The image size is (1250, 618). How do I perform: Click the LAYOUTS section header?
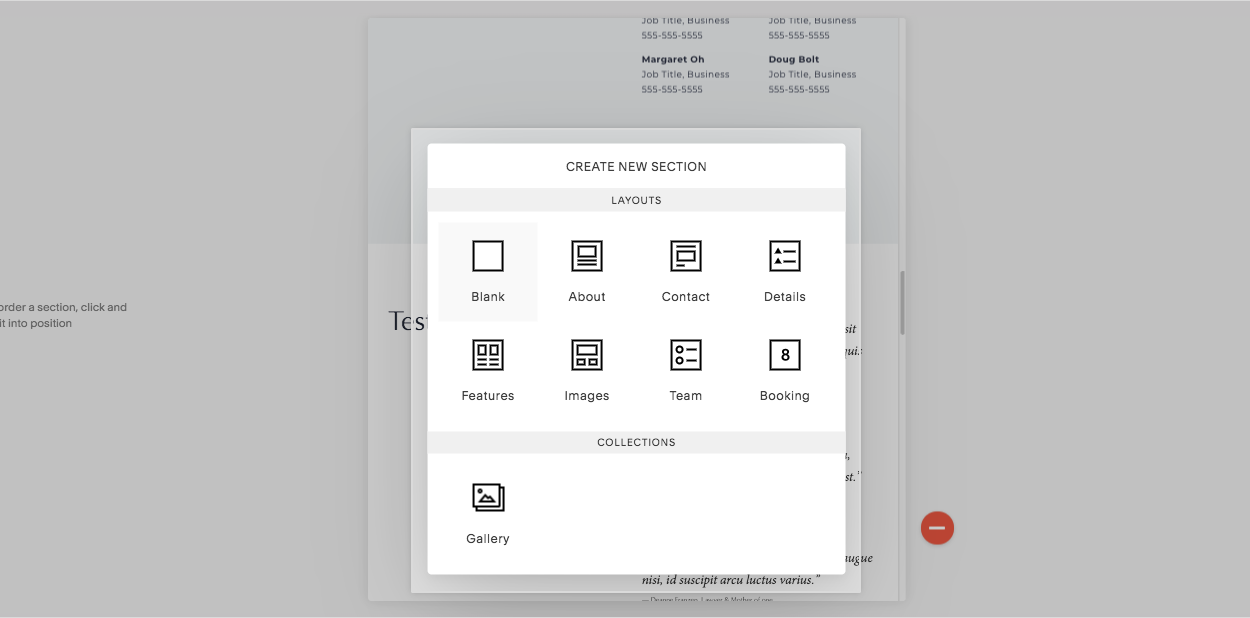tap(636, 200)
